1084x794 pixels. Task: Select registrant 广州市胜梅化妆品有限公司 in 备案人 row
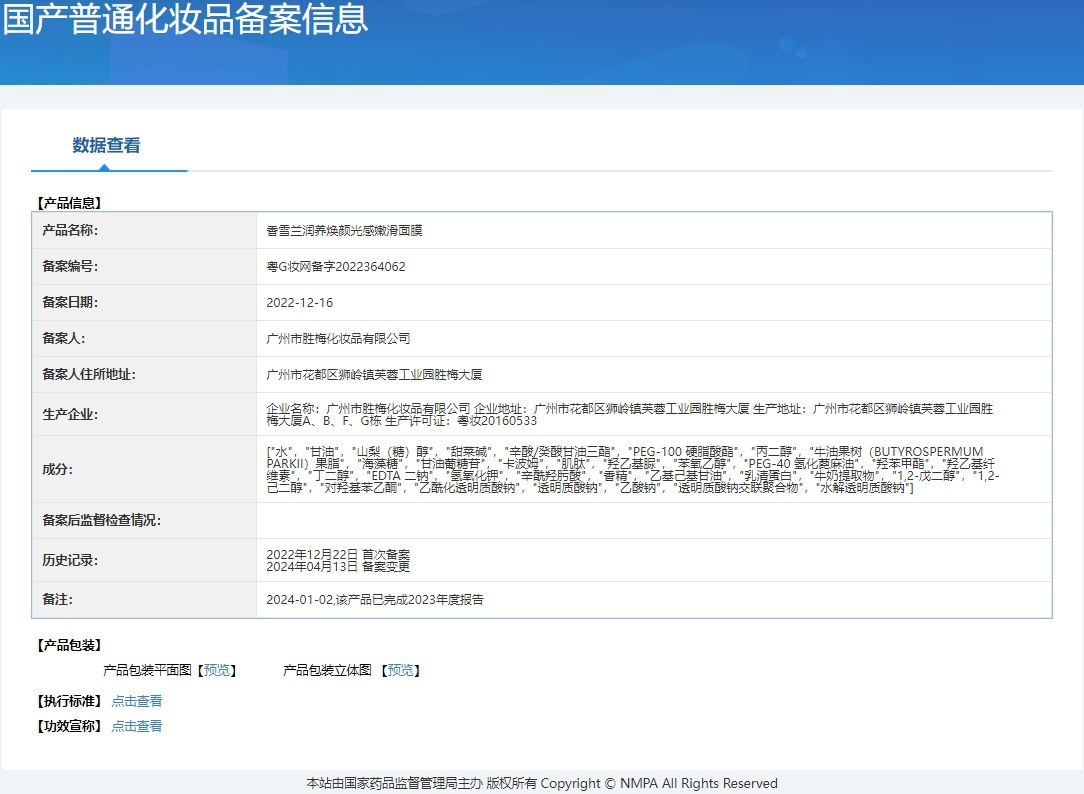coord(338,339)
